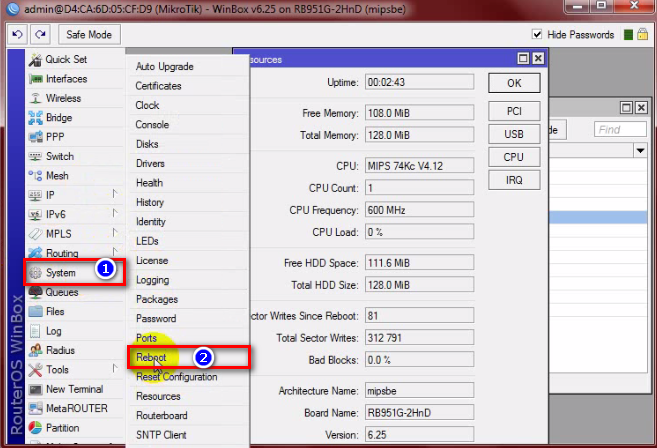Expand the MPLS submenu arrow

coord(115,233)
